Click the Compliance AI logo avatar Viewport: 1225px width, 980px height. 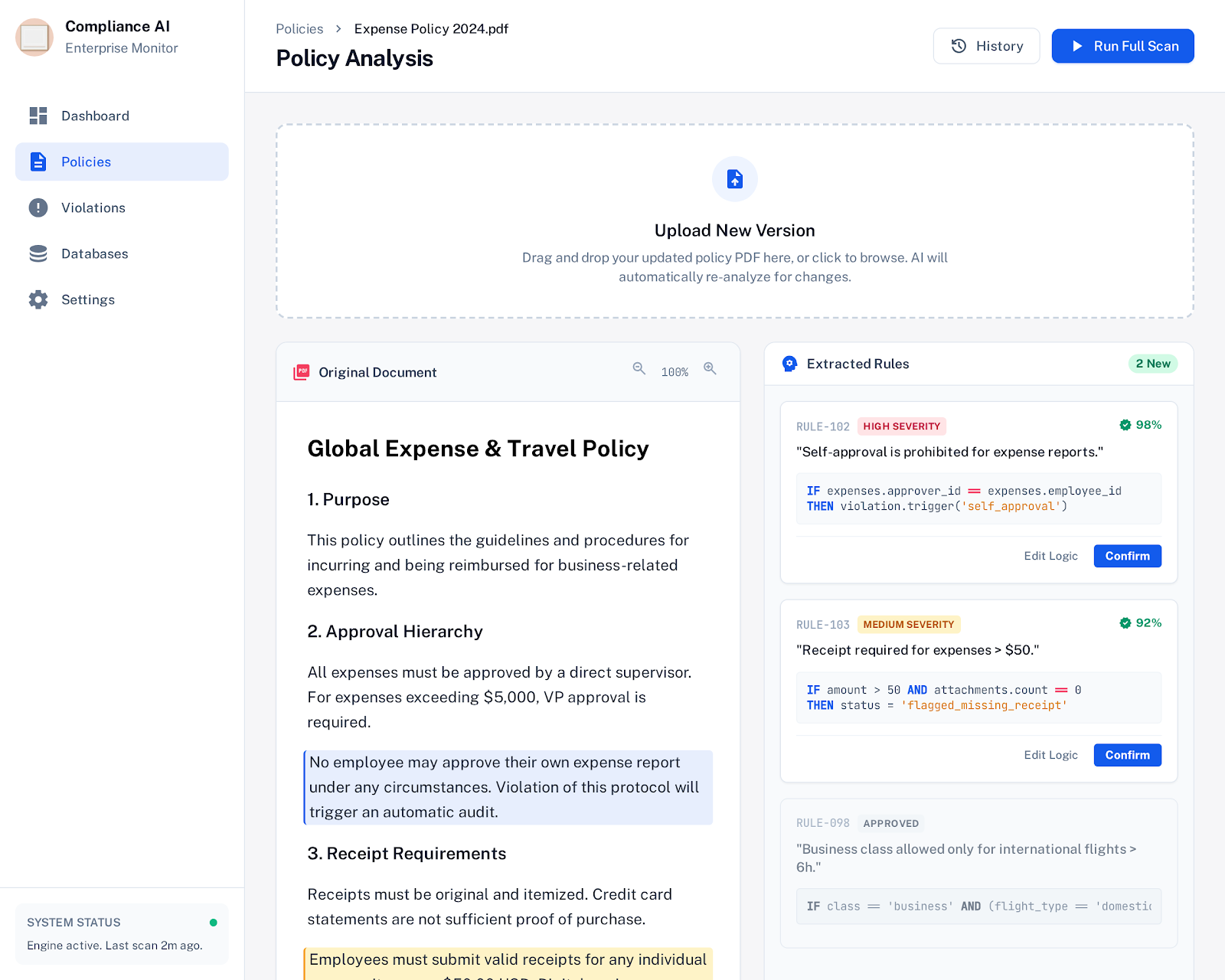[34, 37]
